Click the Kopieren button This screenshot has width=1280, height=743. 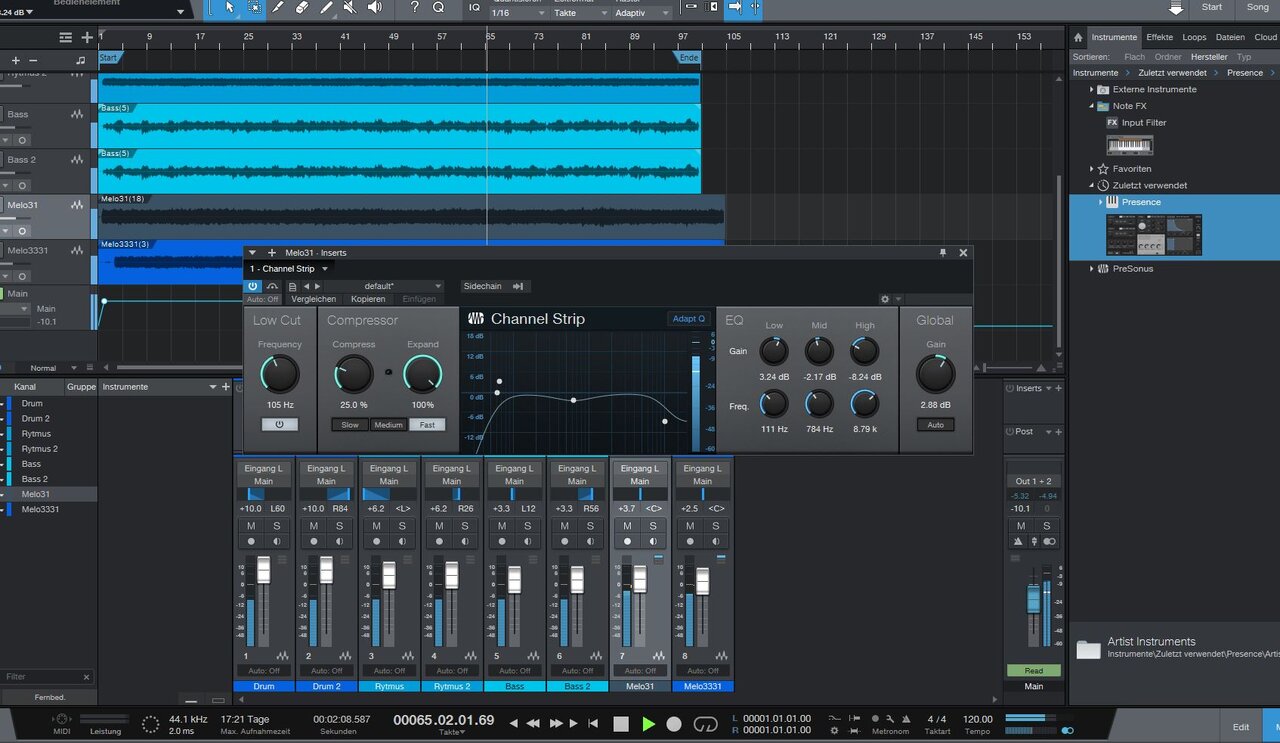point(368,300)
